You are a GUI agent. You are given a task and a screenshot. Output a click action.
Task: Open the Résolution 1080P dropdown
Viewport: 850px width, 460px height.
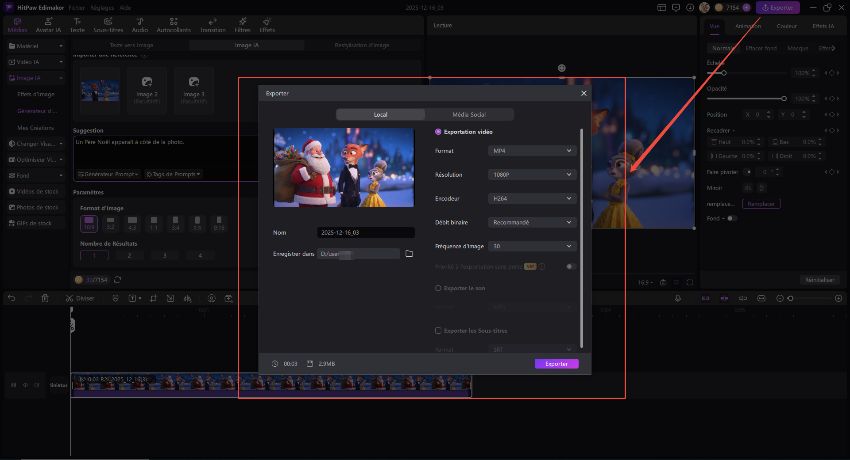(532, 174)
